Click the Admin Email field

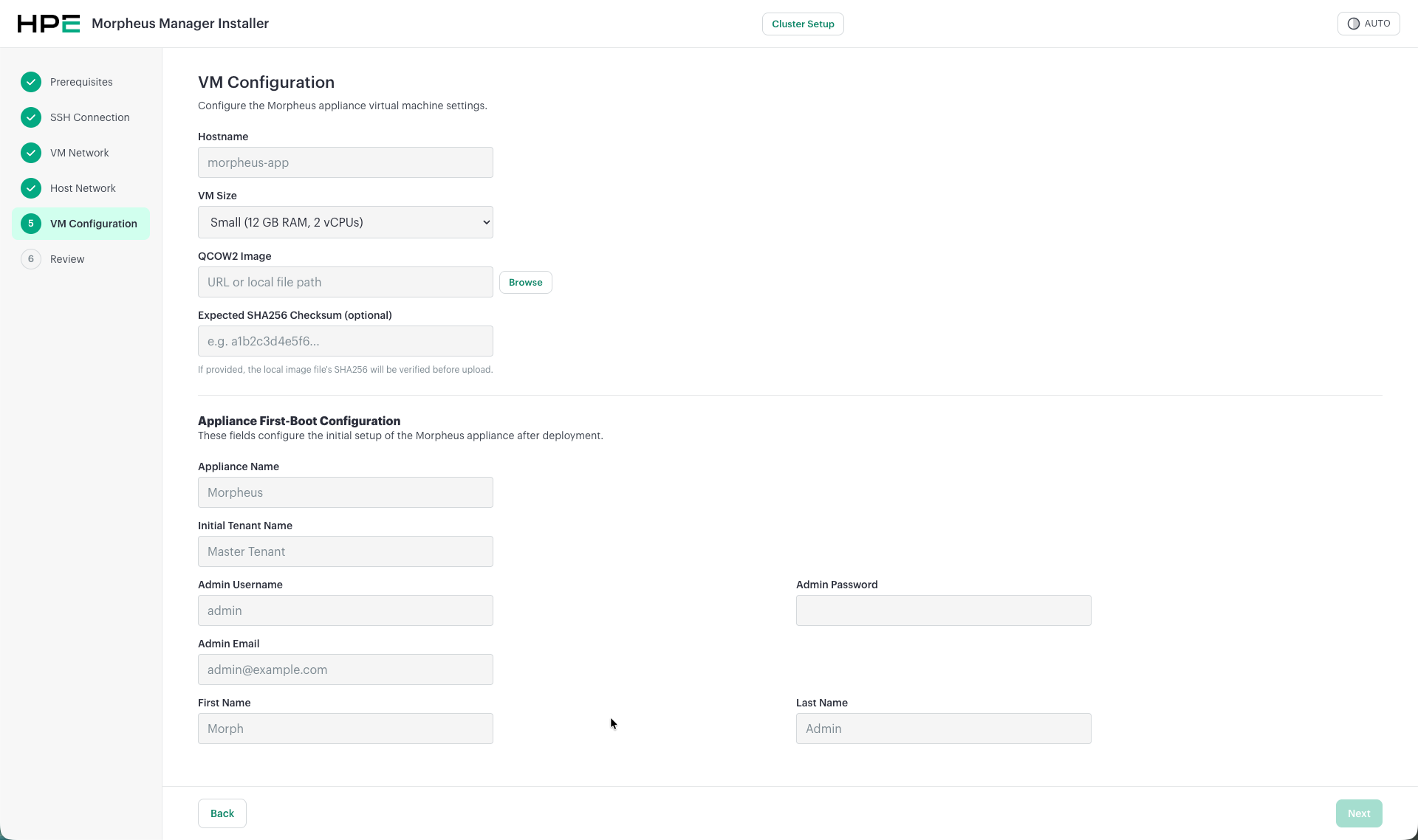tap(346, 669)
